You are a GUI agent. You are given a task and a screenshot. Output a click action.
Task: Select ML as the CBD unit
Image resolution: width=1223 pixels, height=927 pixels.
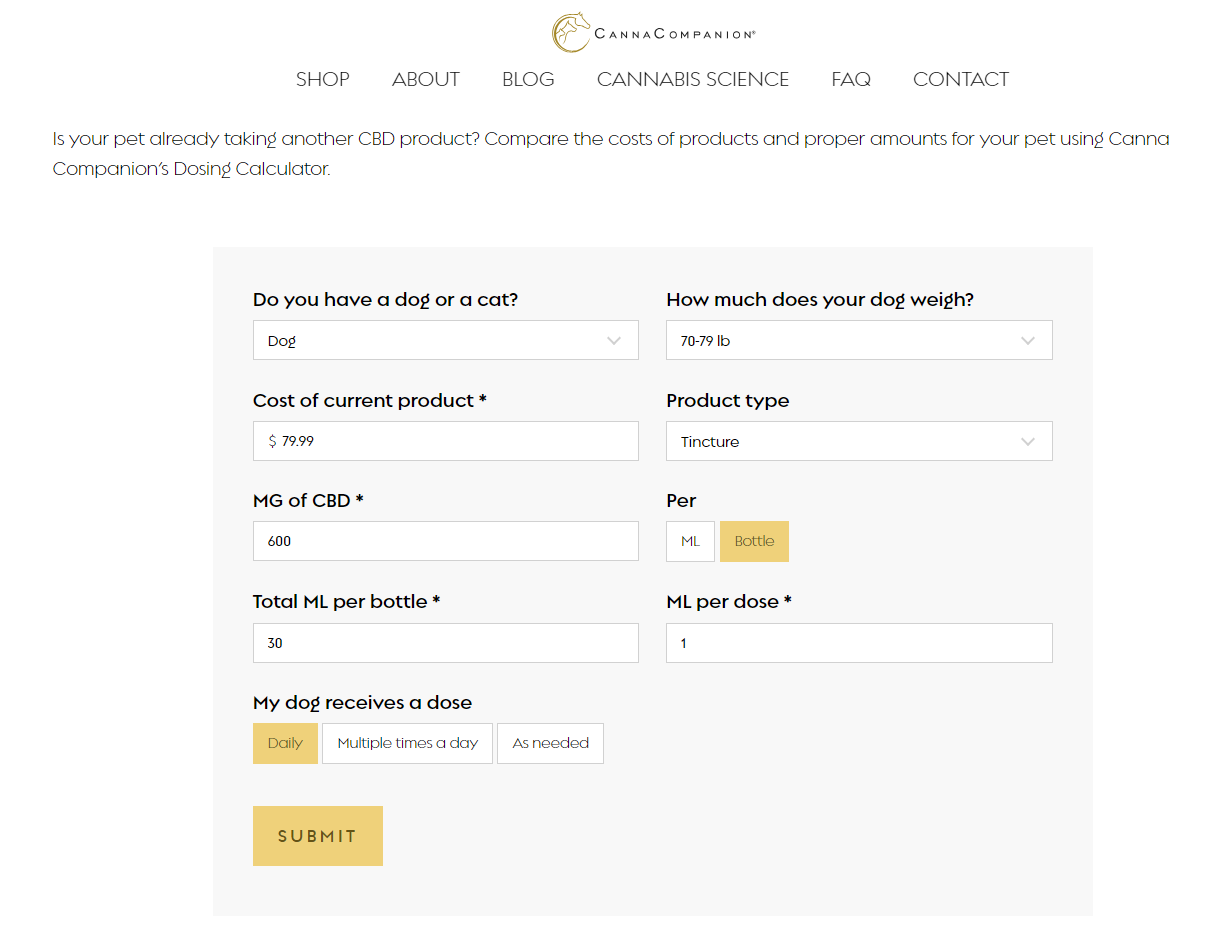690,541
